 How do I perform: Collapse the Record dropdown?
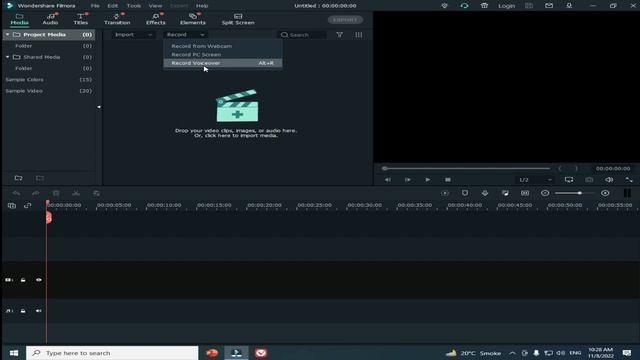[185, 35]
